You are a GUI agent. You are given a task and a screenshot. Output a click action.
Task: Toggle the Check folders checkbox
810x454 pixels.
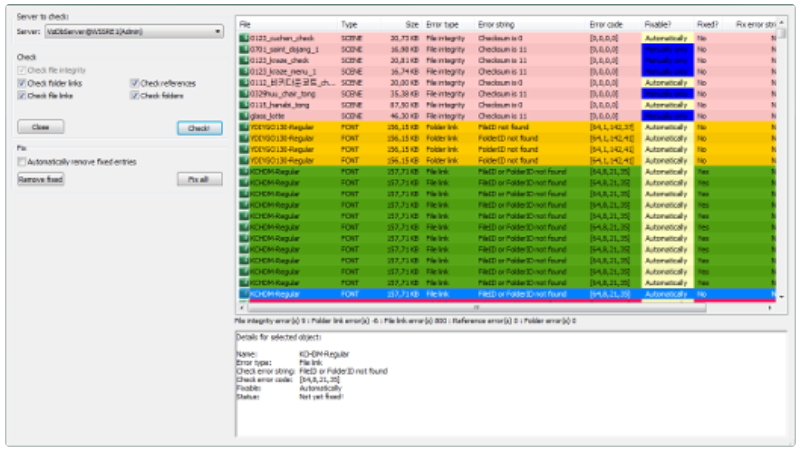[135, 96]
